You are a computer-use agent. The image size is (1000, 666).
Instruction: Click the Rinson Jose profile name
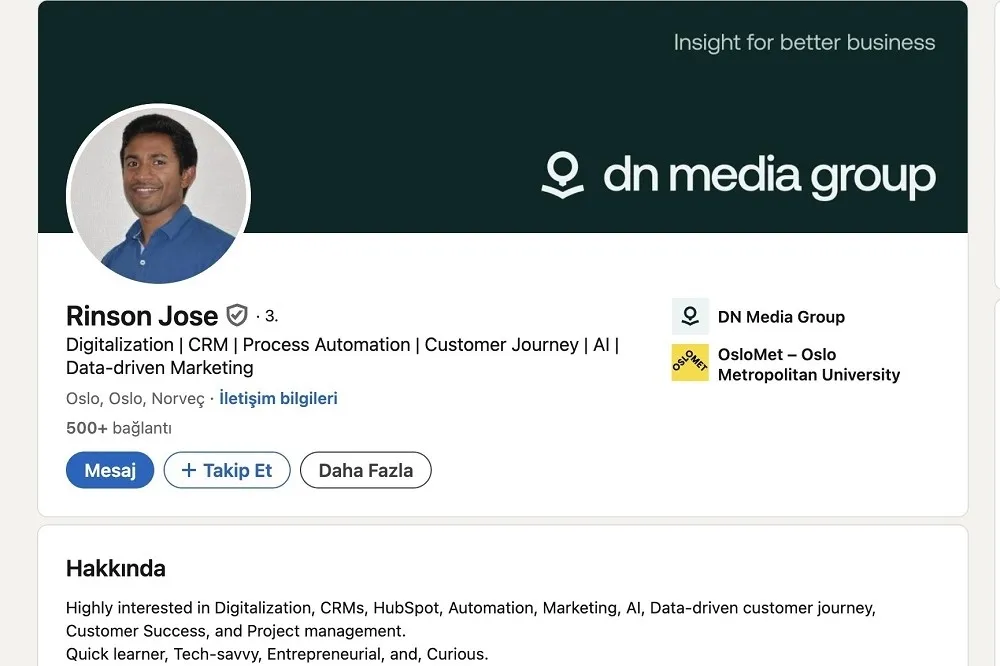142,316
